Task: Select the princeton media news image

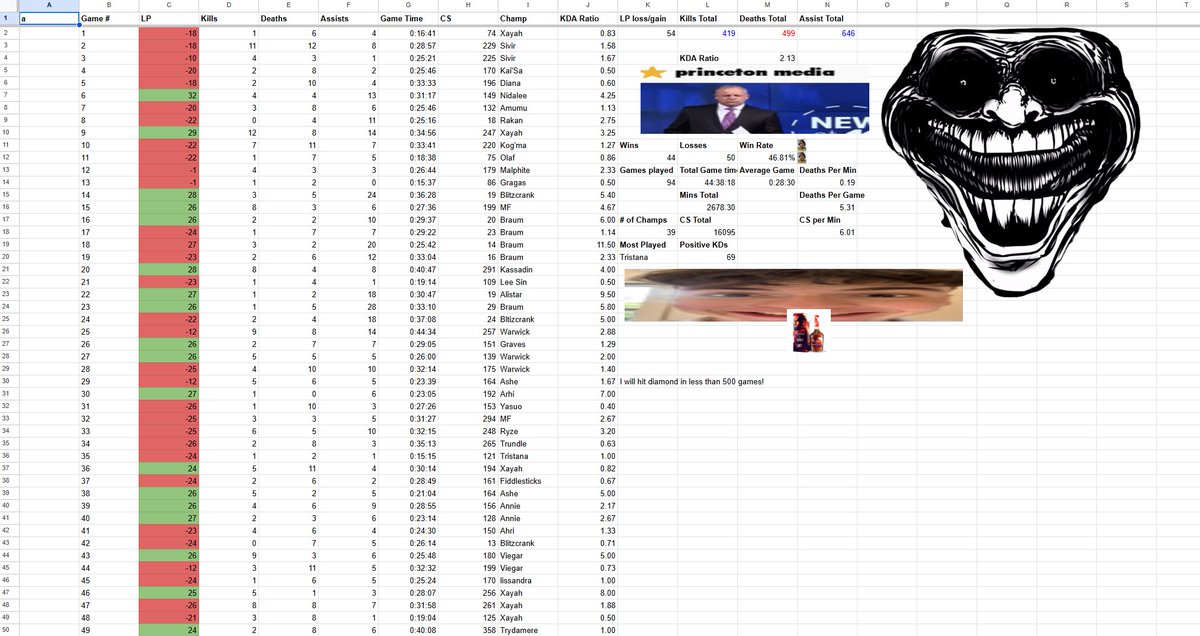Action: 755,100
